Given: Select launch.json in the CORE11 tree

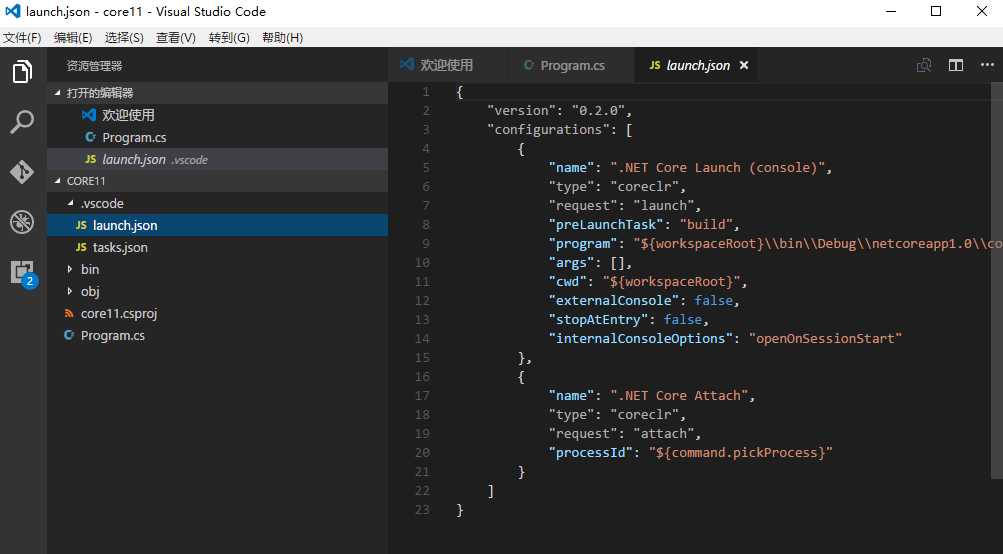Looking at the screenshot, I should click(217, 225).
